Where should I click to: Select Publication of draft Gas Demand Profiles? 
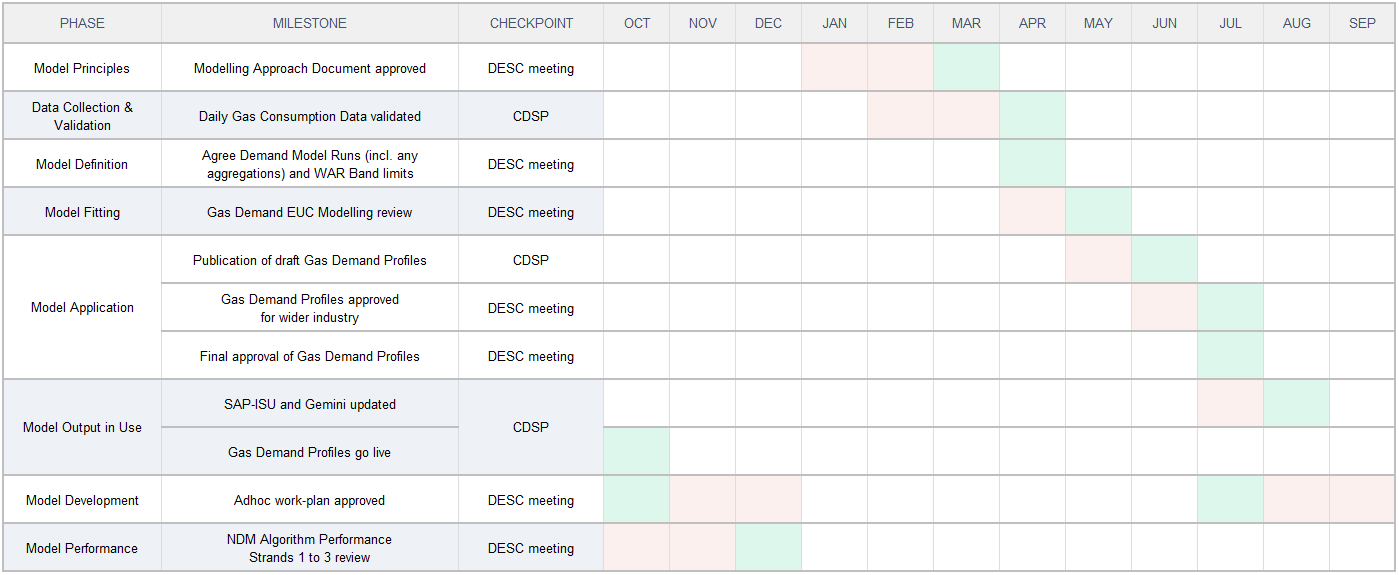pyautogui.click(x=310, y=260)
